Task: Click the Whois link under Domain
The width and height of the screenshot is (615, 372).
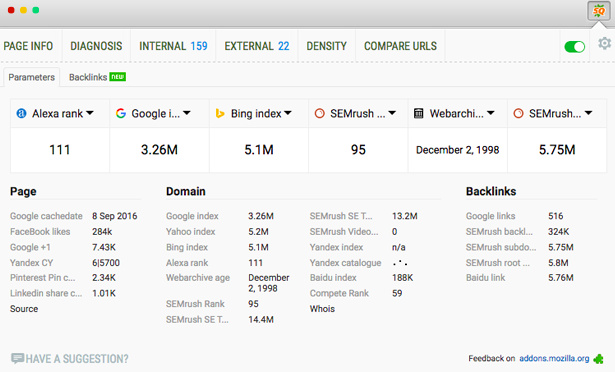Action: 322,309
